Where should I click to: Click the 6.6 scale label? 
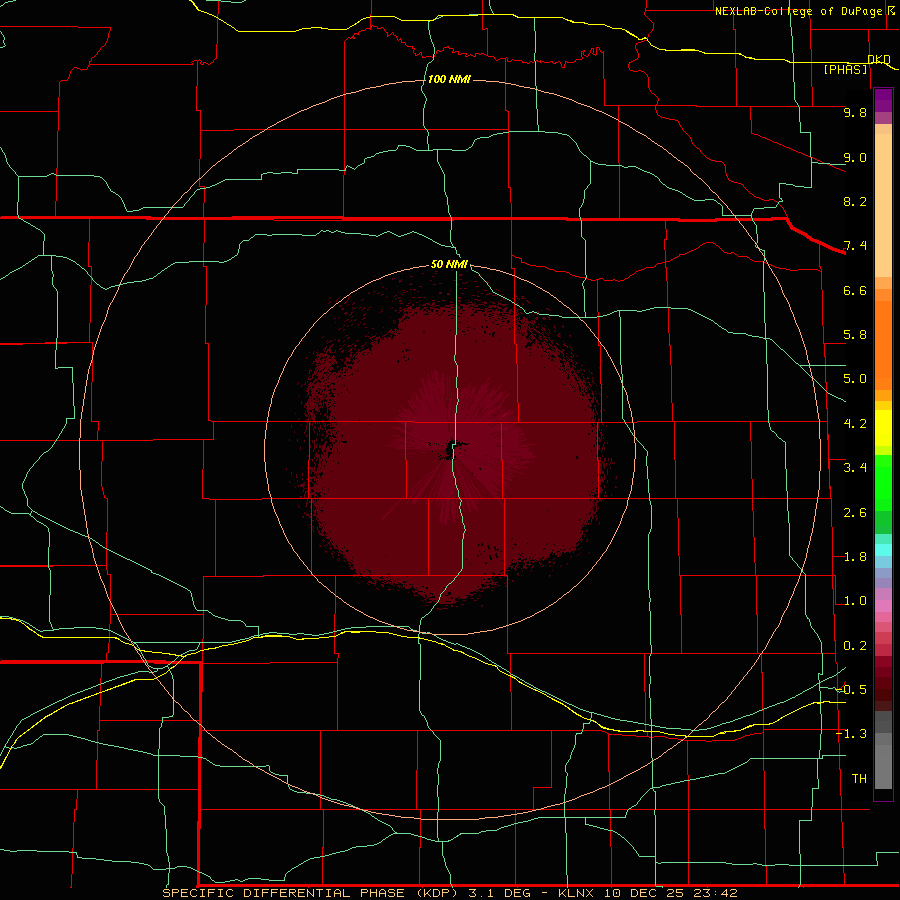tap(855, 290)
